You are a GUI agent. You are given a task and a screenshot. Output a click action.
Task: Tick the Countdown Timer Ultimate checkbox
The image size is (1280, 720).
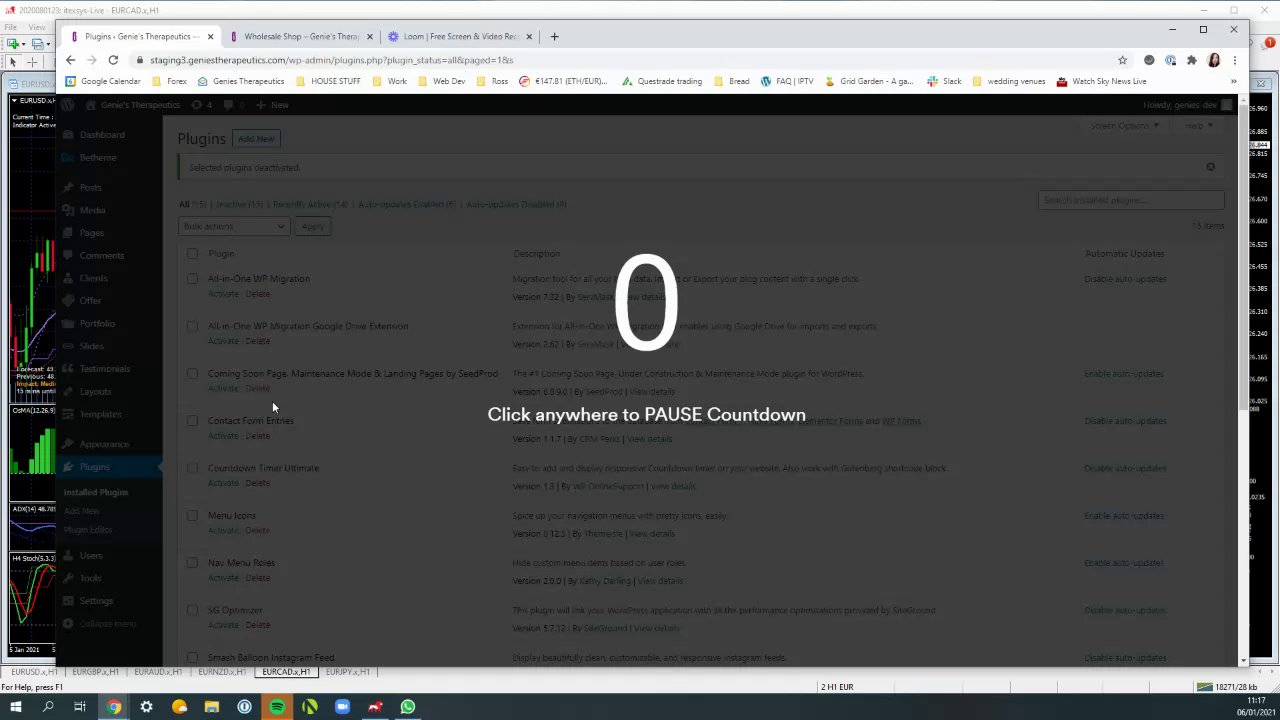(x=192, y=468)
